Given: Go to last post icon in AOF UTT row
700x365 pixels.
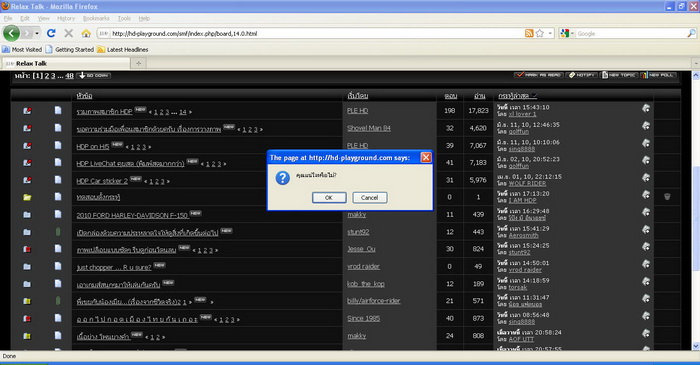Looking at the screenshot, I should [646, 333].
